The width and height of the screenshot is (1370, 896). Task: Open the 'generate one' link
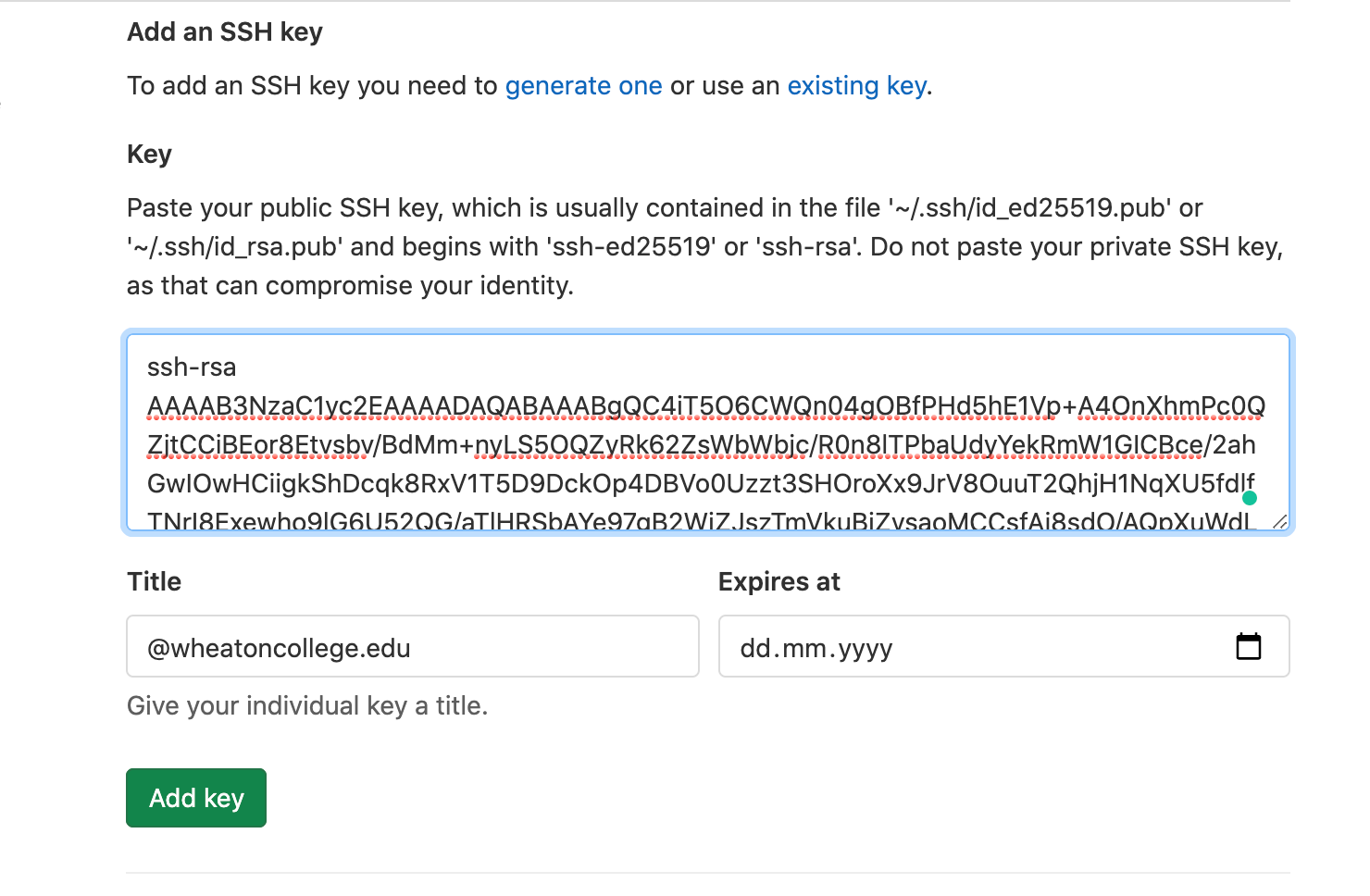tap(583, 86)
